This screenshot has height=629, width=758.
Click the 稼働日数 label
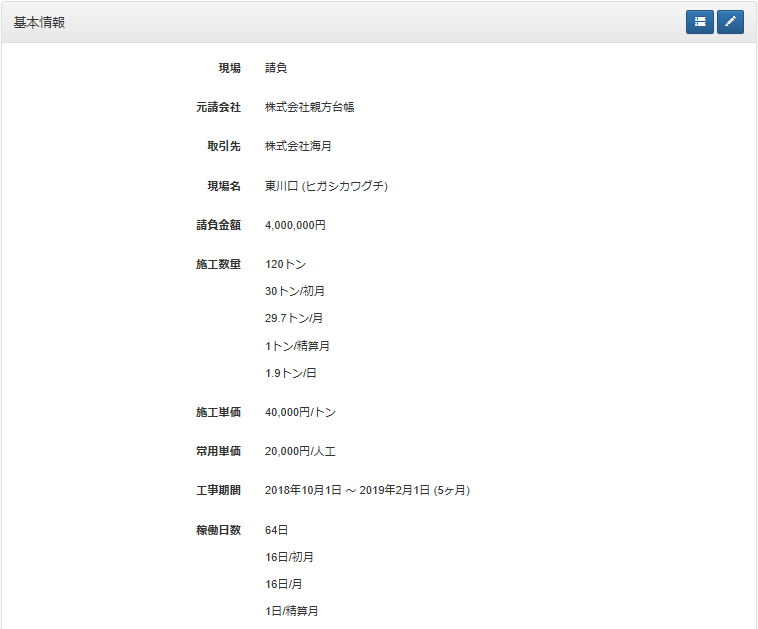[218, 530]
